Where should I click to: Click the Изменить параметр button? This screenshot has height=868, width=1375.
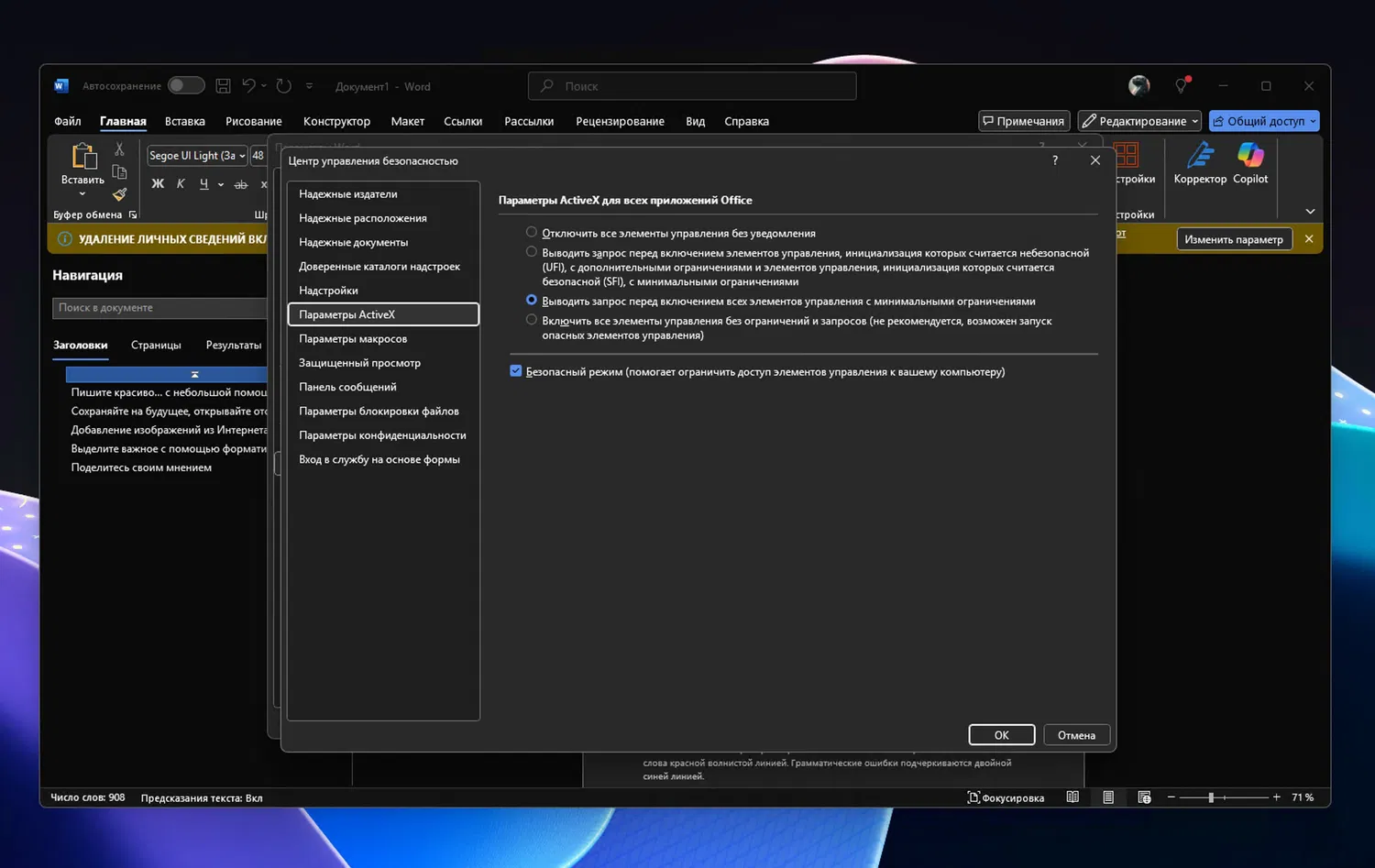[1234, 239]
